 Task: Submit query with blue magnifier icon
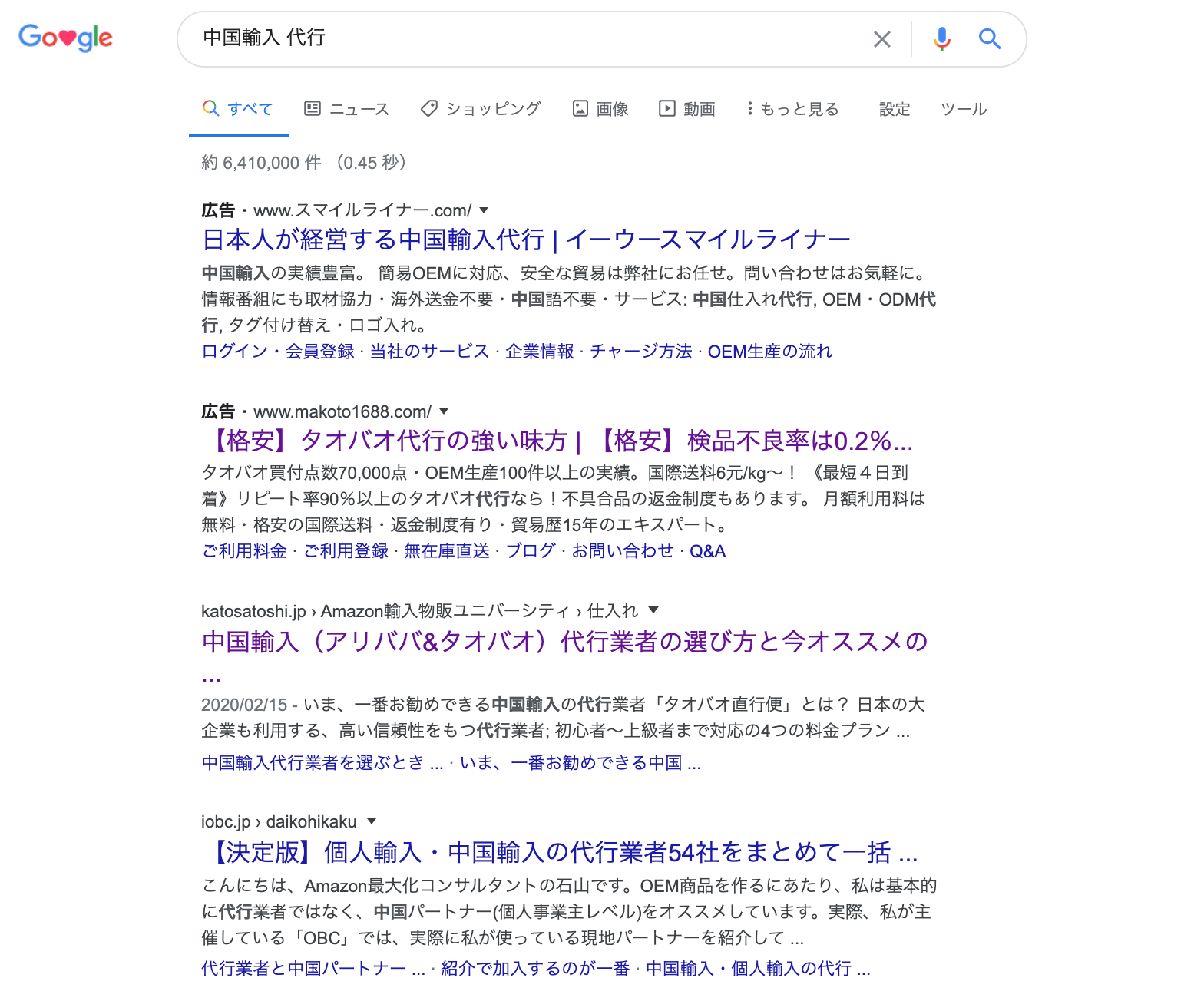(x=990, y=38)
